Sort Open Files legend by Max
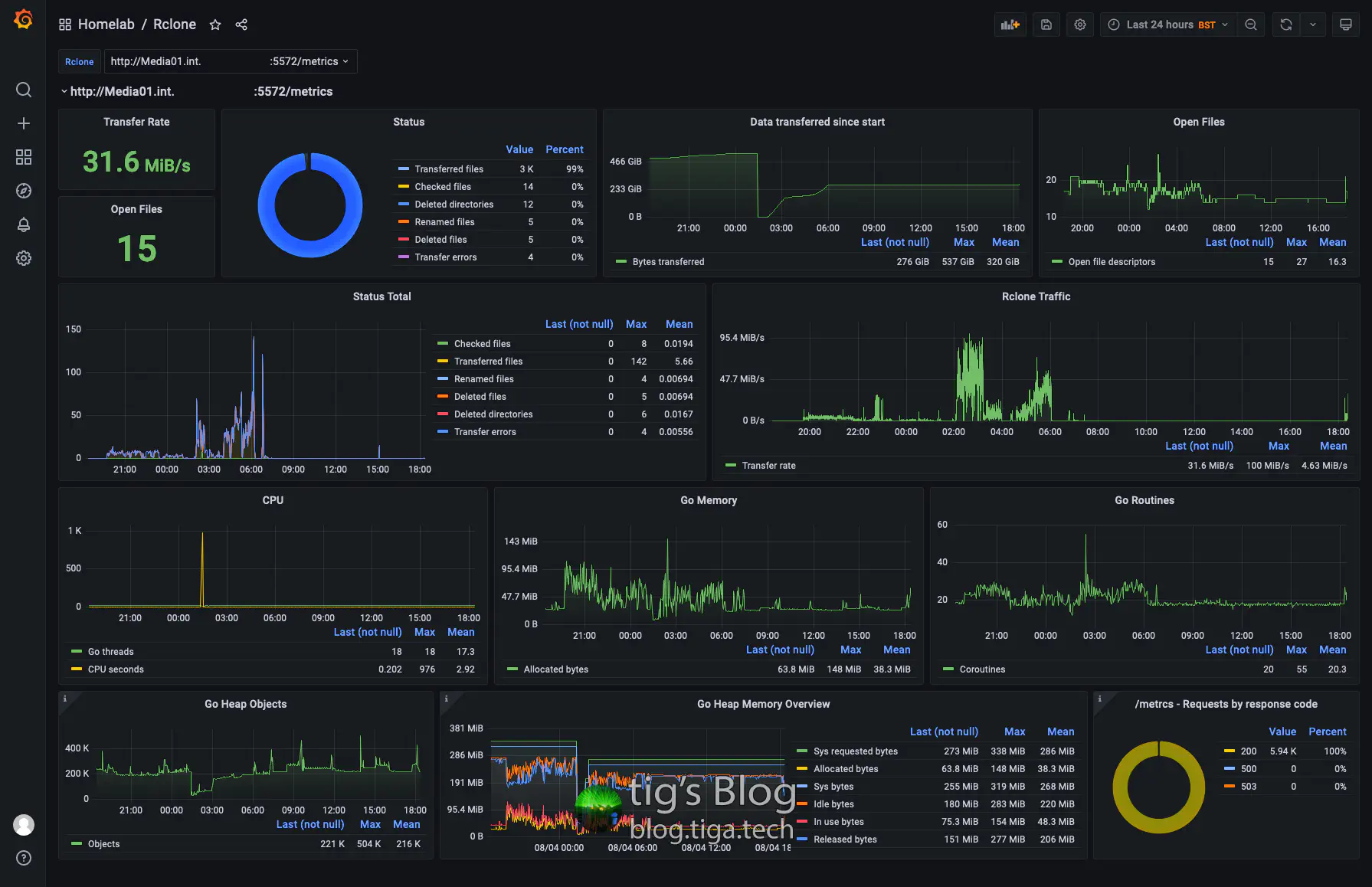The width and height of the screenshot is (1372, 887). point(1296,242)
